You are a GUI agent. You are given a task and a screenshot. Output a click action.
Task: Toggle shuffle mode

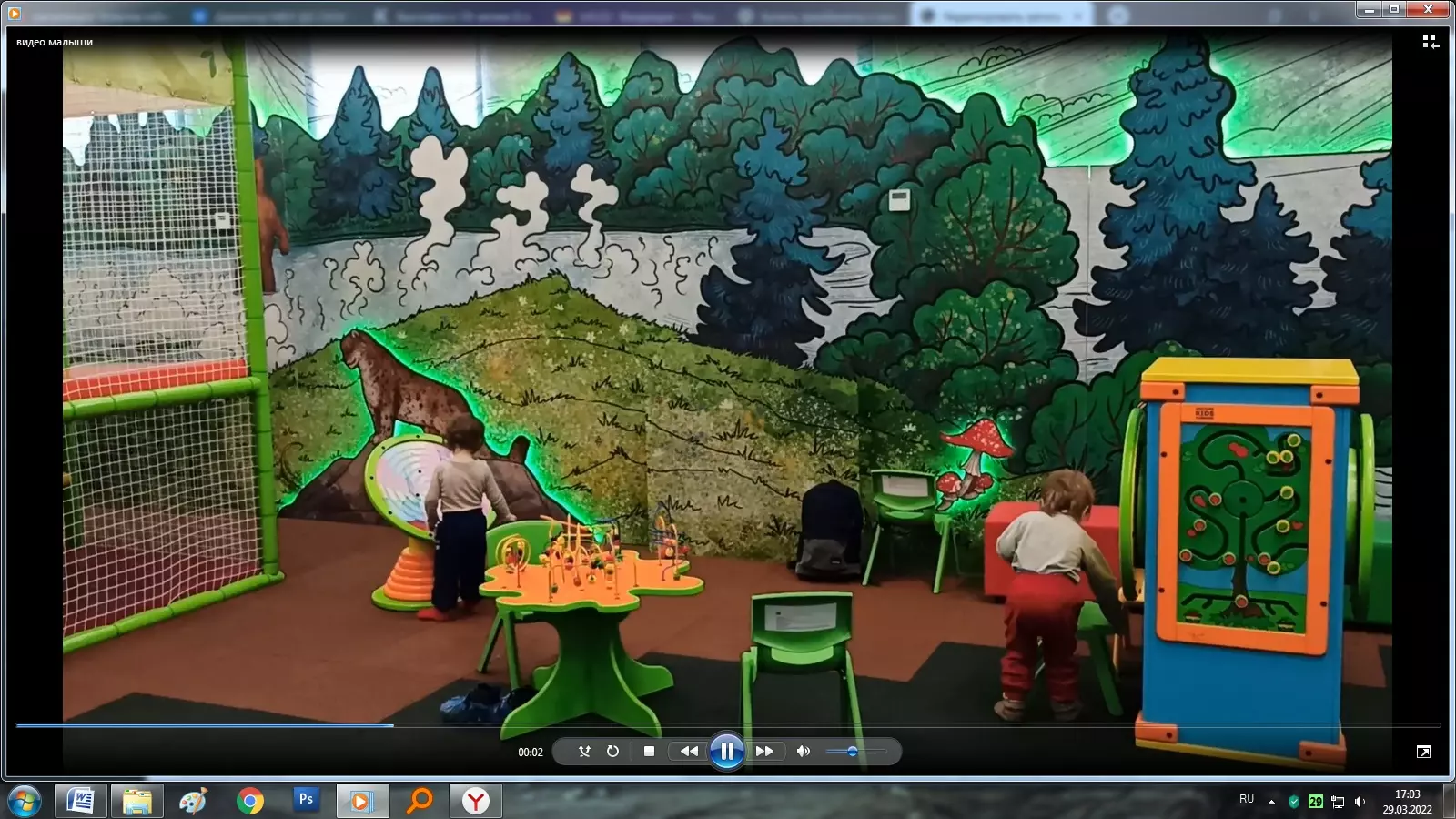pos(584,752)
